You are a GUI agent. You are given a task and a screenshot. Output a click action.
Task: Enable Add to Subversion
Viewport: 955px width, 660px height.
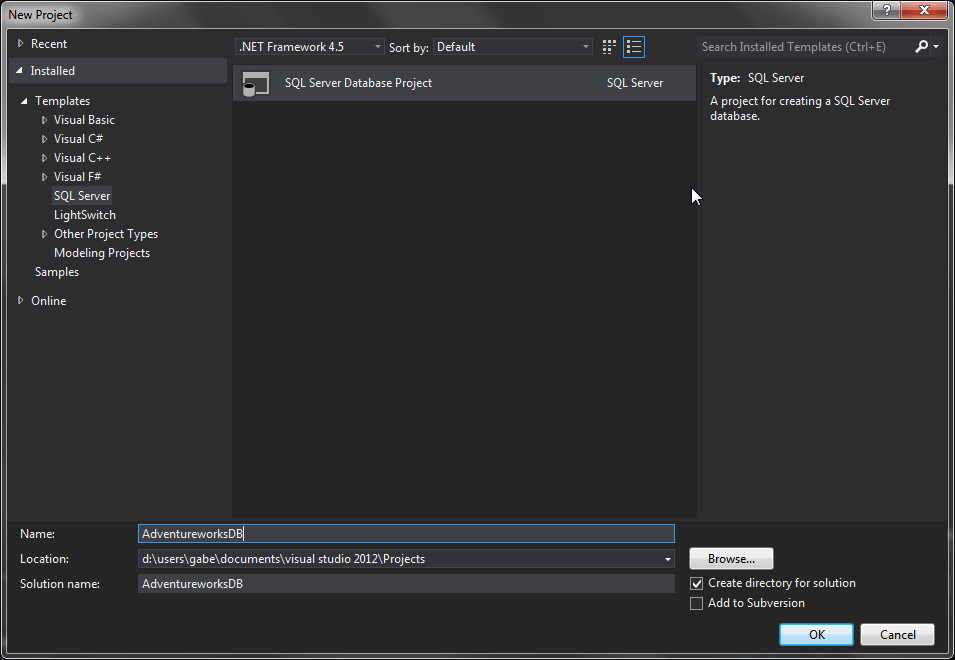click(696, 603)
